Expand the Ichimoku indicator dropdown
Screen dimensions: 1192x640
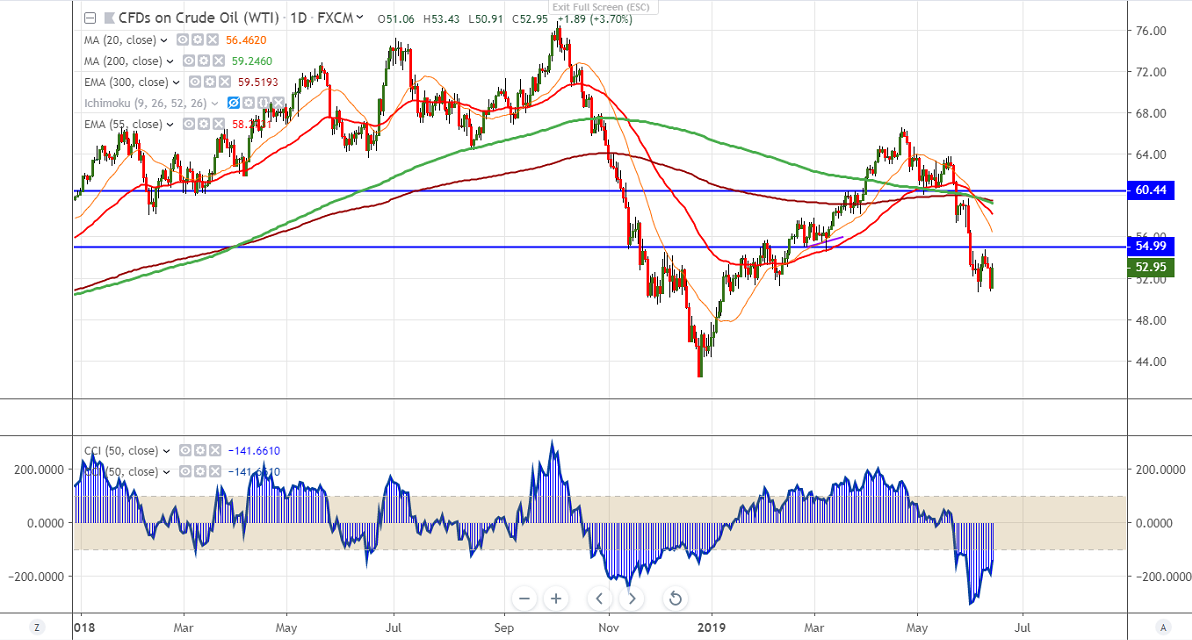214,103
